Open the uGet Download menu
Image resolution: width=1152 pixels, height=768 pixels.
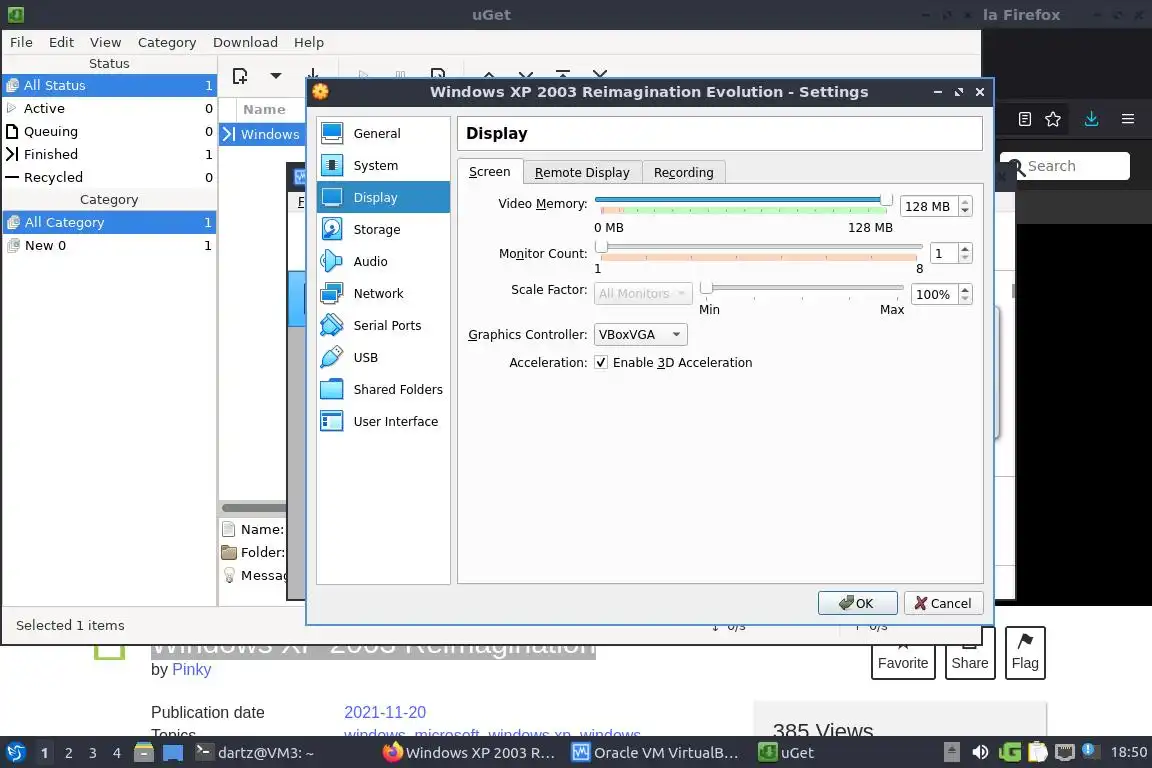point(245,42)
